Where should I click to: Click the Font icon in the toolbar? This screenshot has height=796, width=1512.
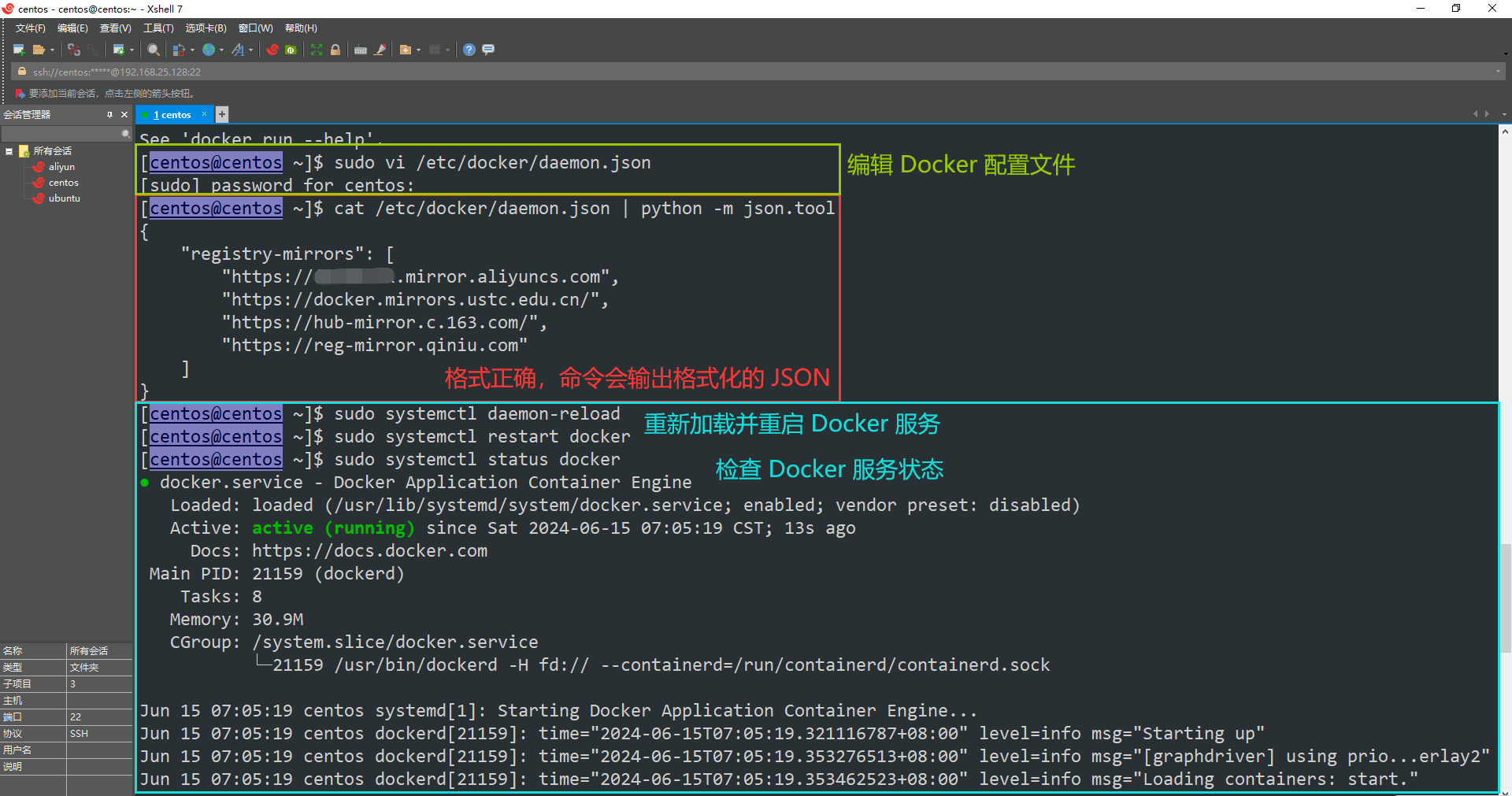click(x=238, y=50)
